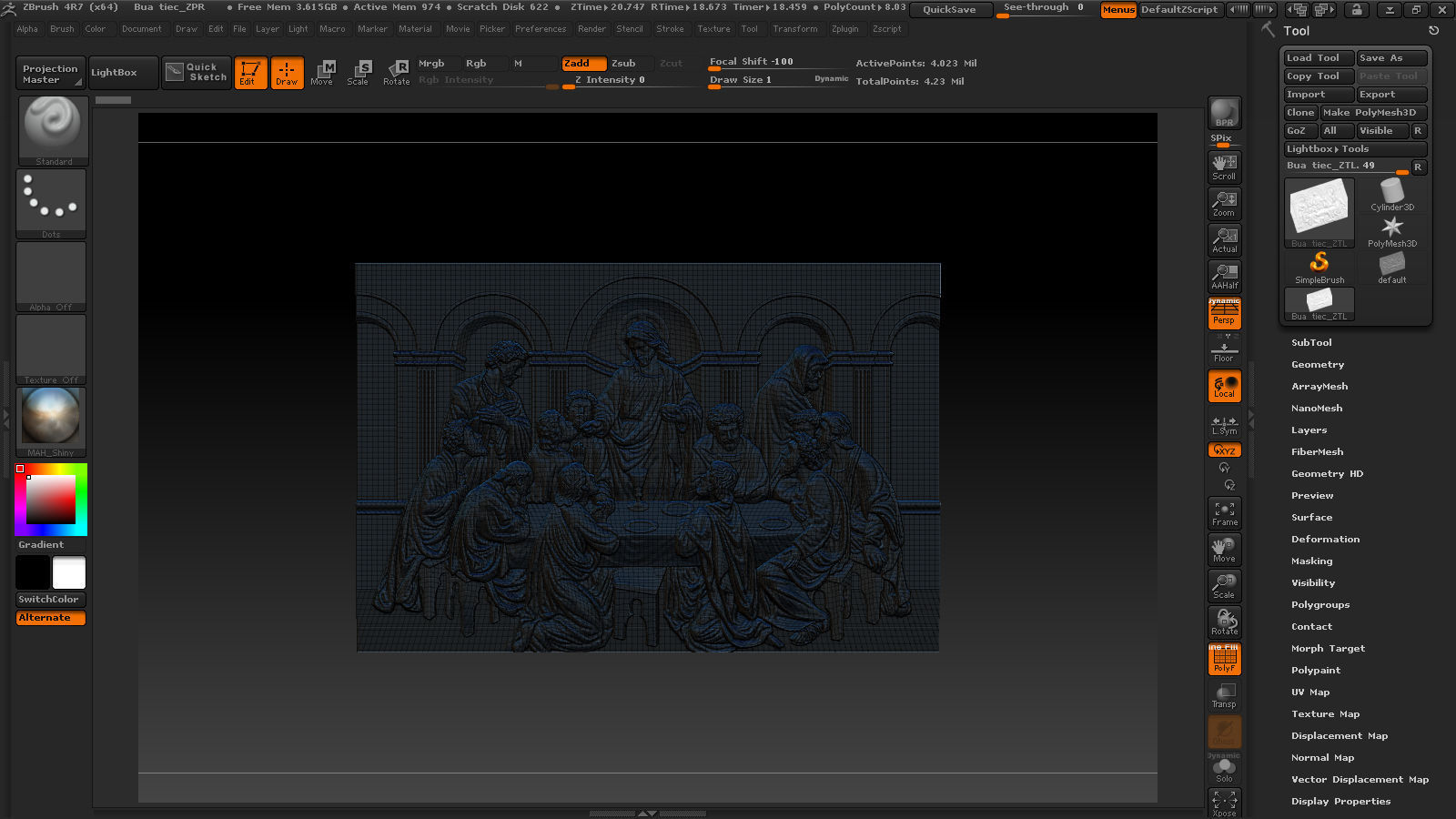Toggle Zsub mode

pyautogui.click(x=630, y=63)
